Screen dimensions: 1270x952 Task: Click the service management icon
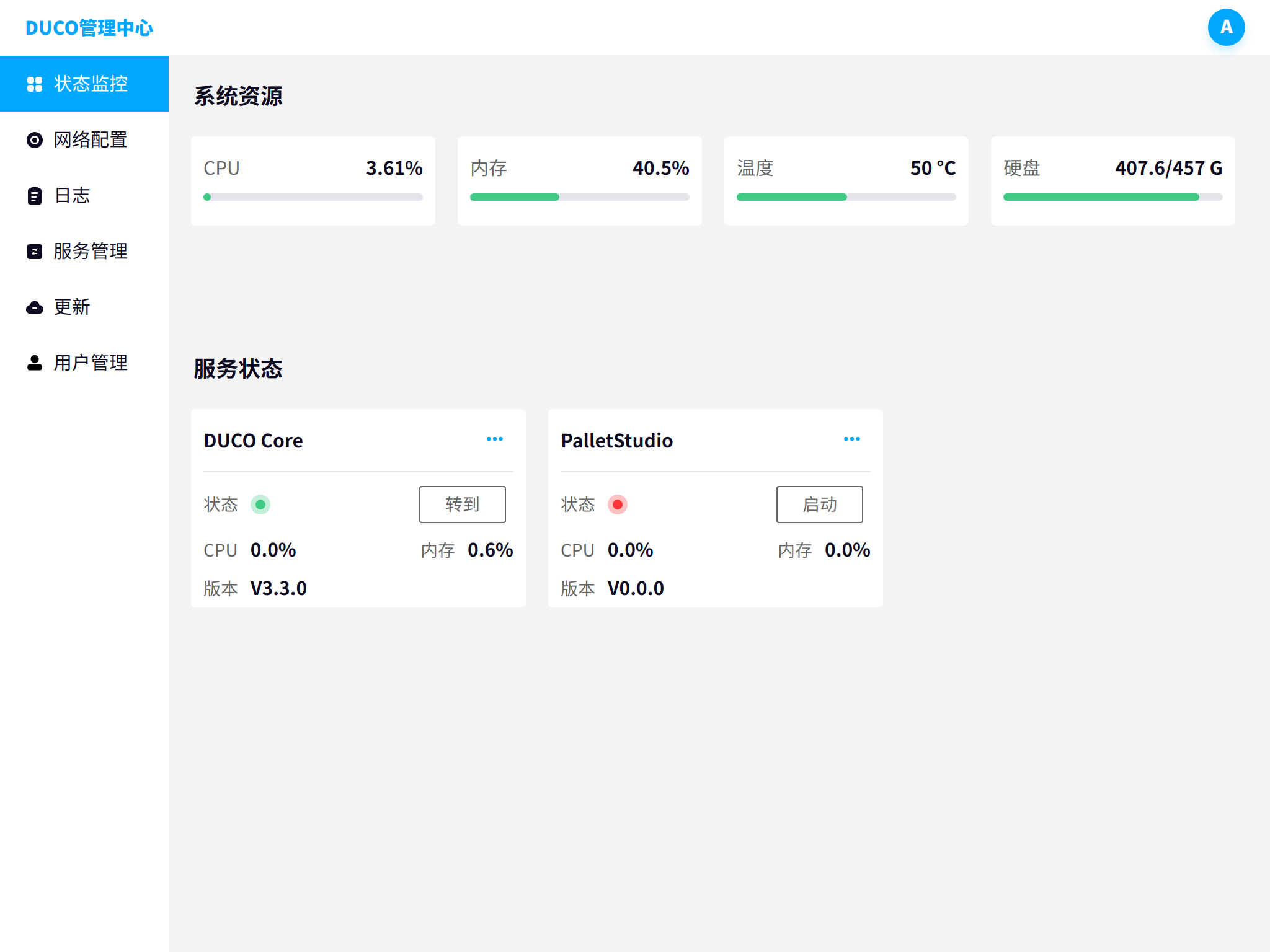[x=35, y=252]
